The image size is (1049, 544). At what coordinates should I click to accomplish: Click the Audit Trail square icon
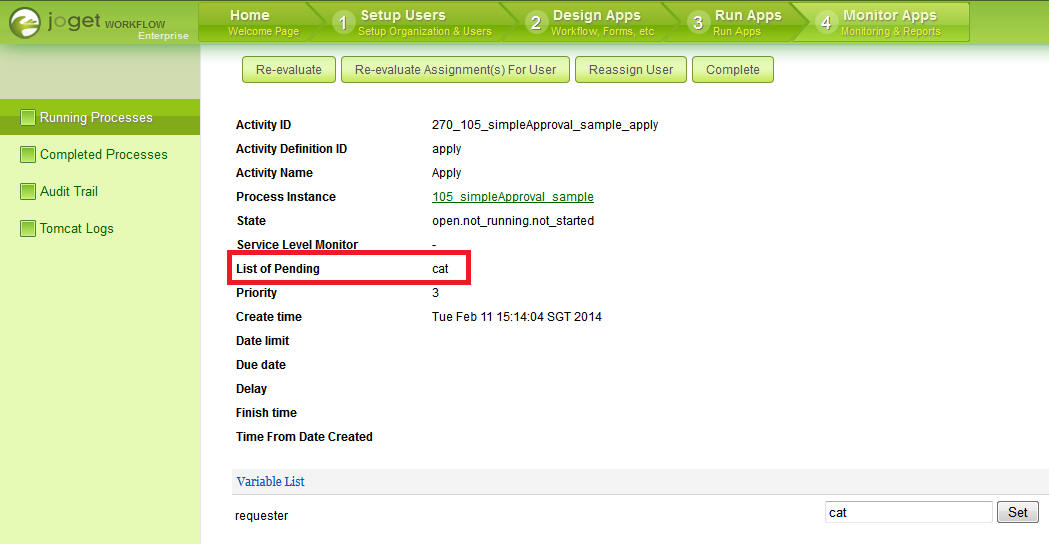click(x=27, y=191)
